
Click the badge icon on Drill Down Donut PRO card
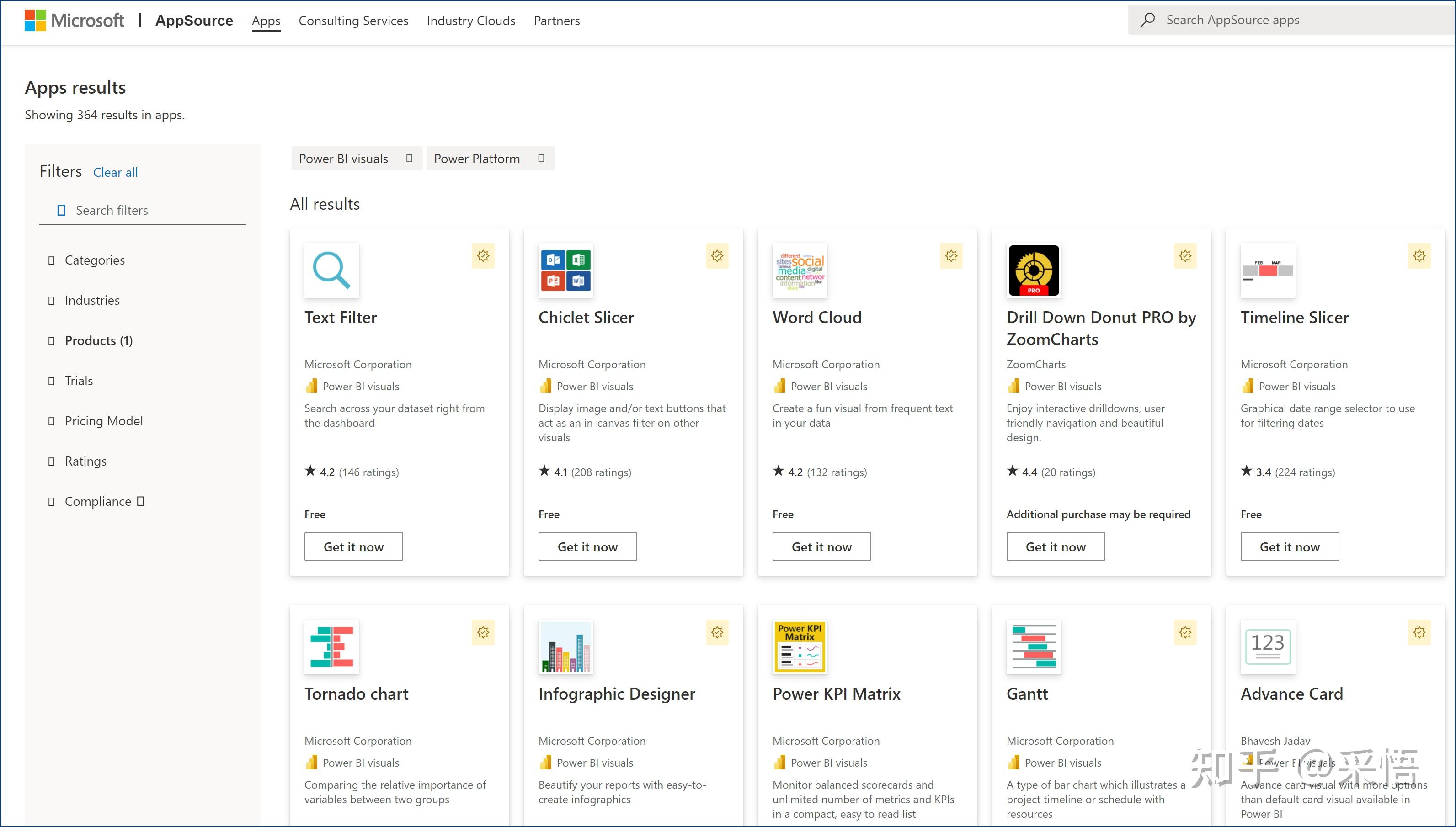[1185, 256]
